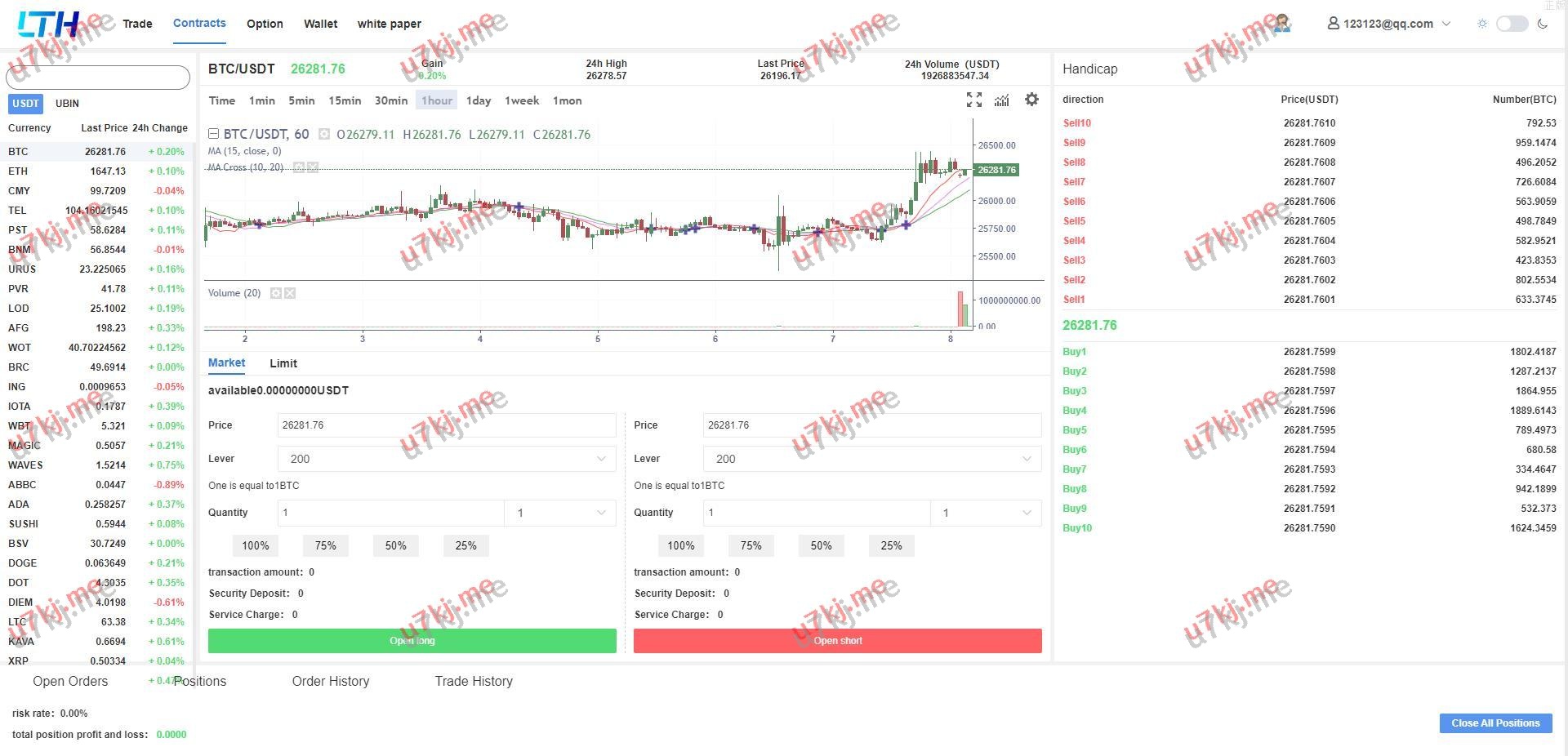Open the Wallet menu item
Screen dimensions: 1568x756
coord(320,24)
